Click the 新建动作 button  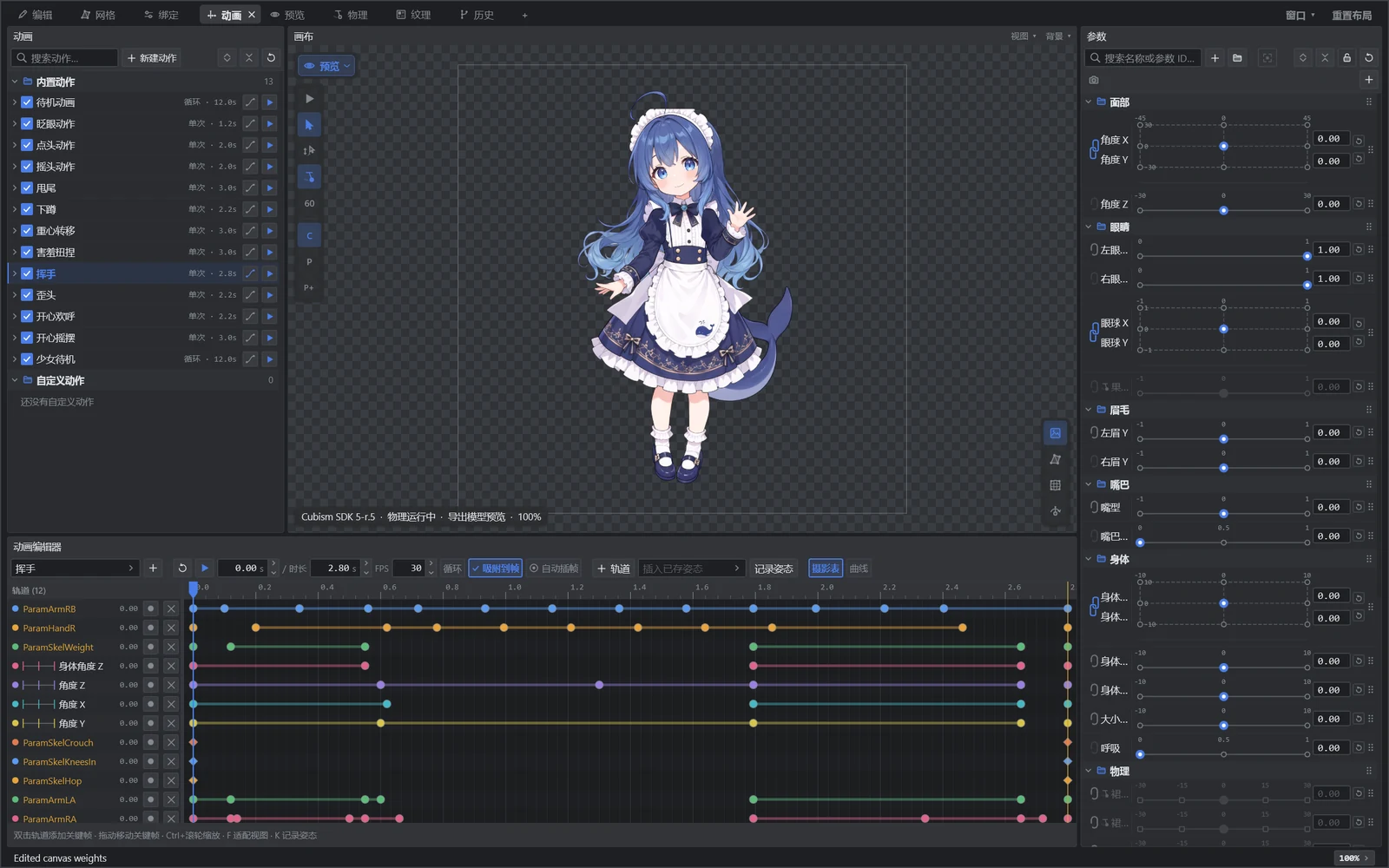point(152,57)
